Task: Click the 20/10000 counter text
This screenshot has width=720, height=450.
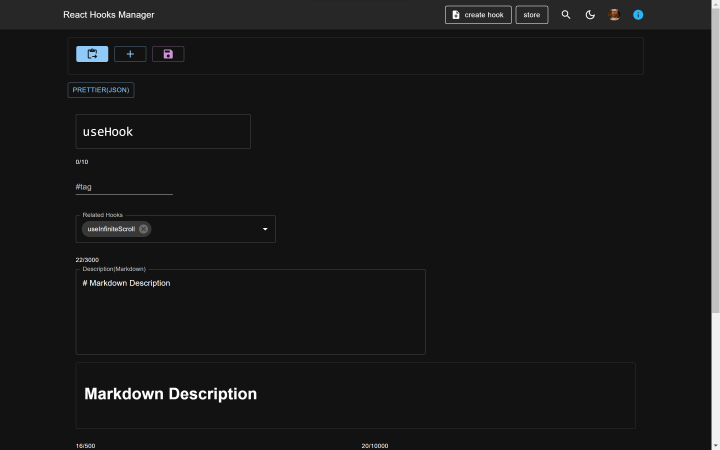Action: [375, 446]
